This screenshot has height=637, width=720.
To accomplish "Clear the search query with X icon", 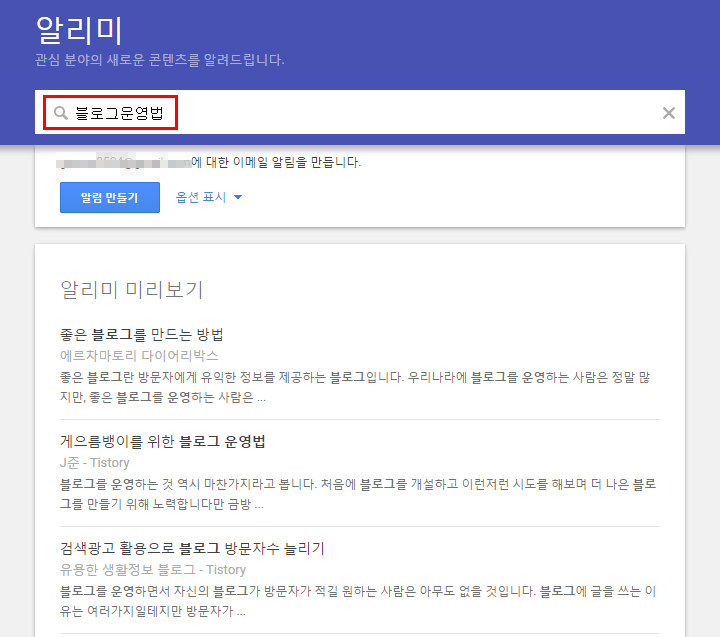I will 669,113.
